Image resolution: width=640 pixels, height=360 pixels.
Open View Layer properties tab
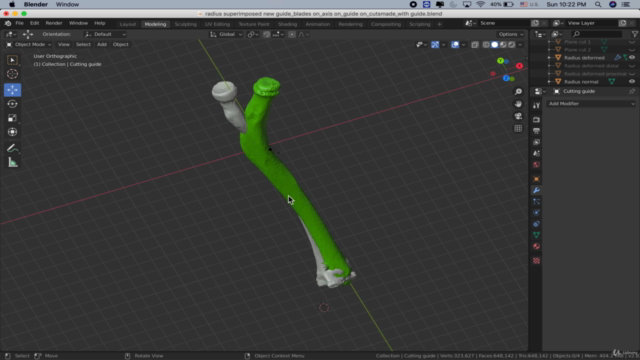pos(536,142)
